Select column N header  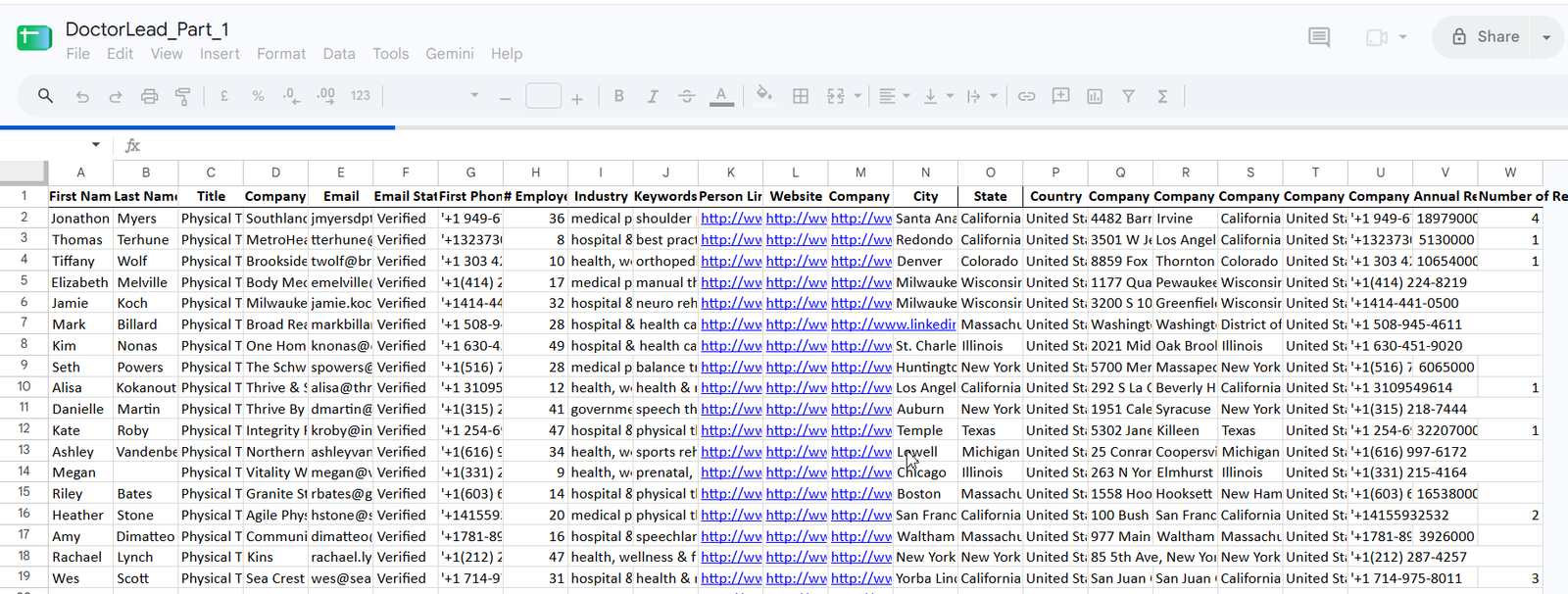point(925,172)
